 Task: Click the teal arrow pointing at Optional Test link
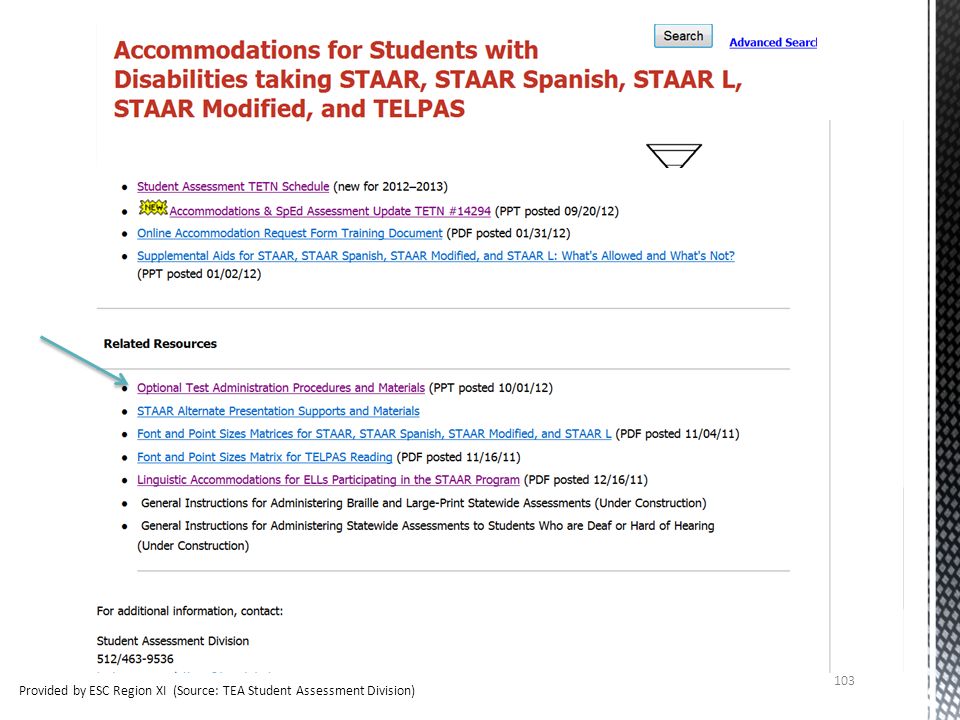[84, 362]
